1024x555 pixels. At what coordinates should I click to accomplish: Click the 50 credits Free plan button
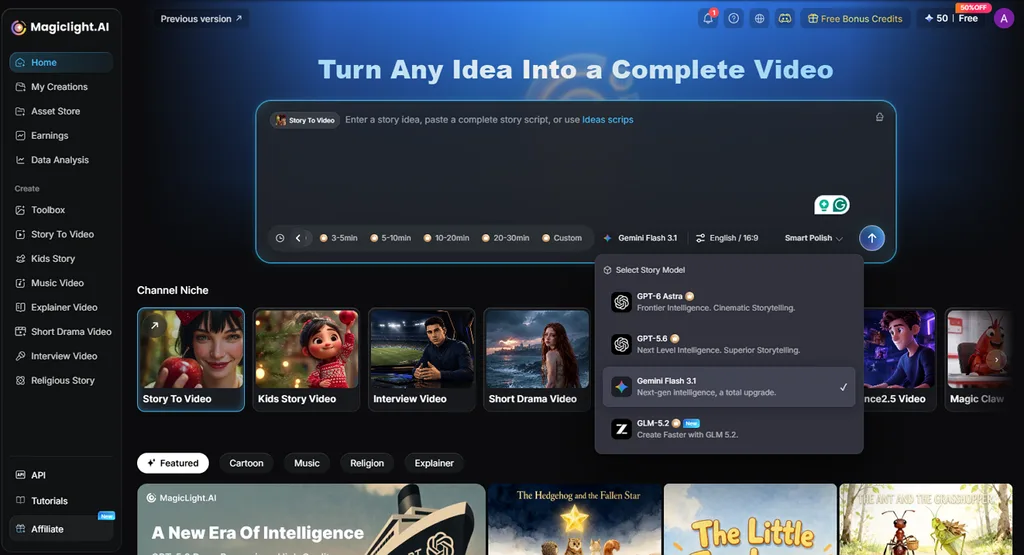click(x=954, y=18)
